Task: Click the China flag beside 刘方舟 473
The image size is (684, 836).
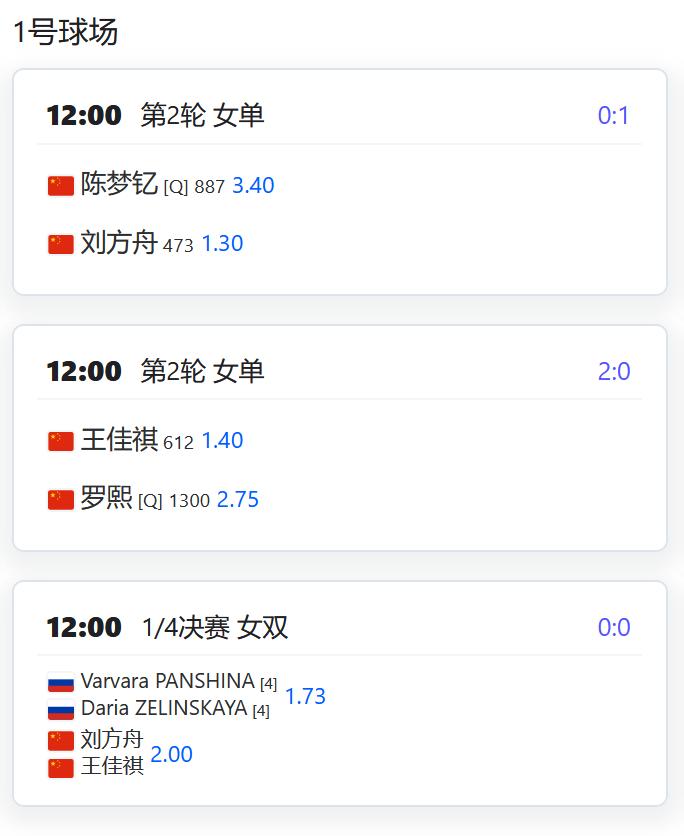Action: pos(61,244)
